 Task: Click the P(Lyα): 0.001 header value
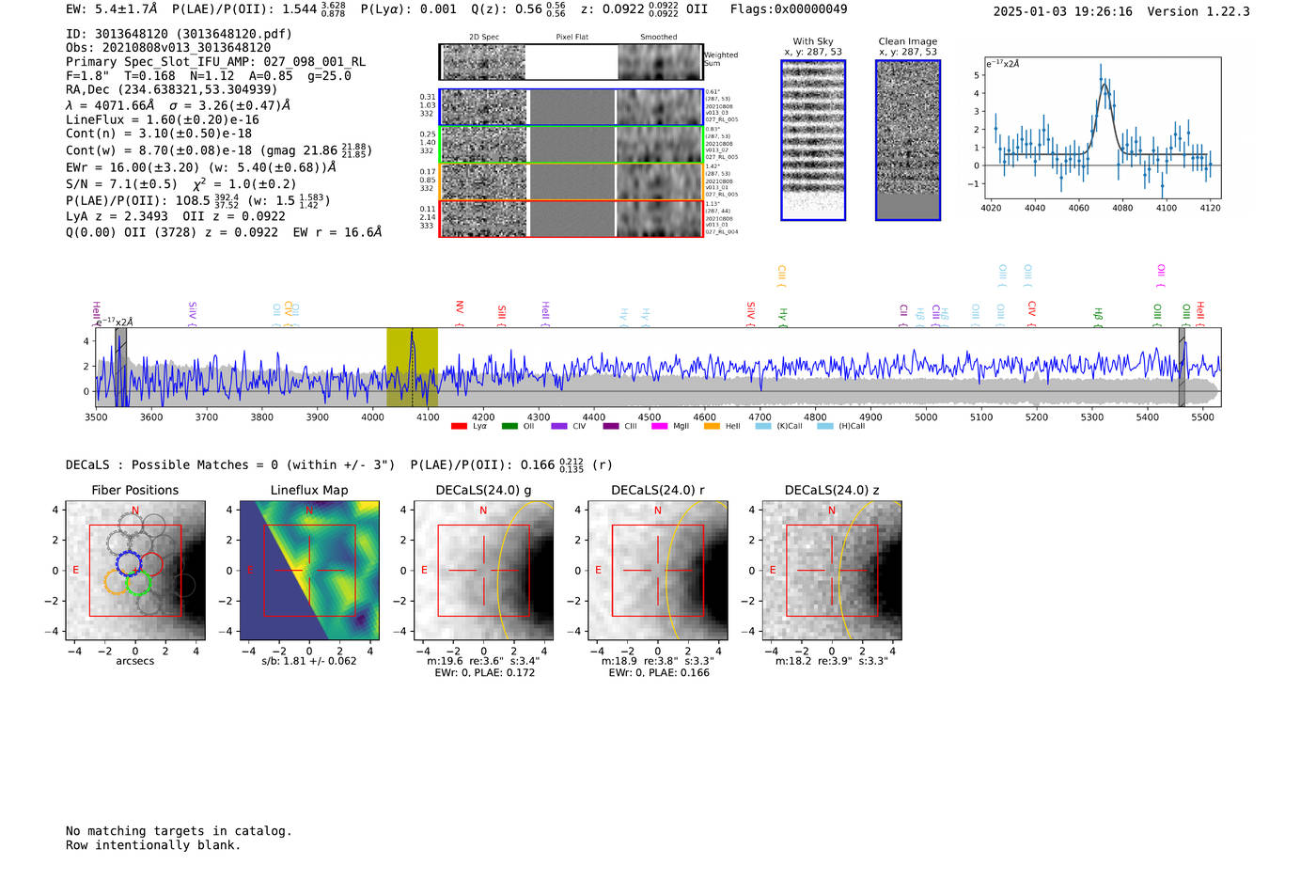(x=409, y=9)
